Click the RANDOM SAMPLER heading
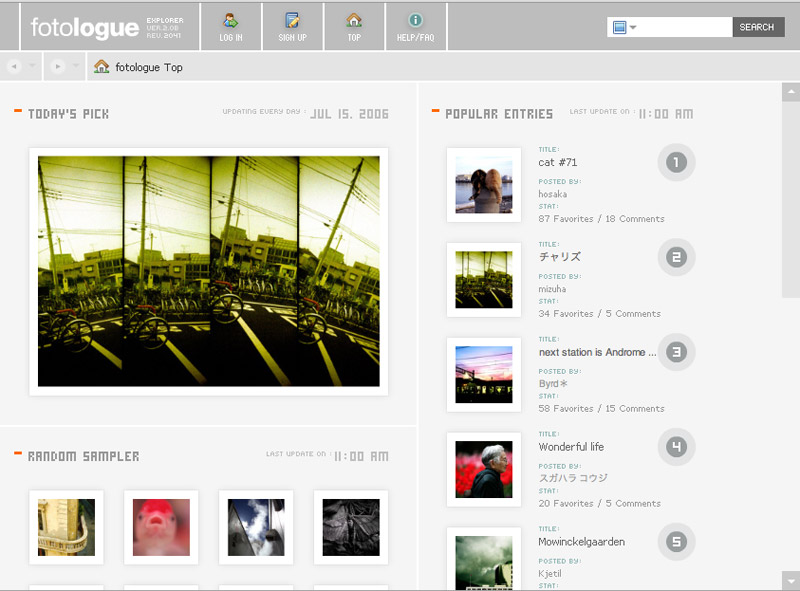The width and height of the screenshot is (800, 591). (x=83, y=456)
